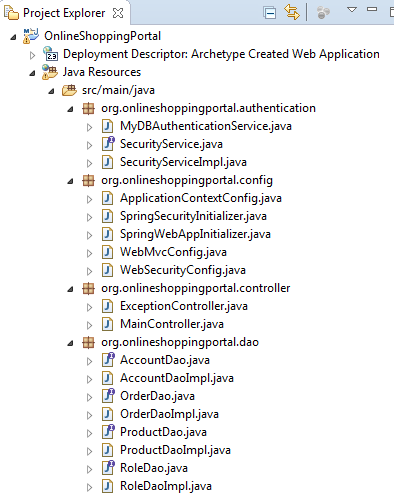Click the ExceptionController.java file icon
Viewport: 394px width, 496px height.
point(107,306)
